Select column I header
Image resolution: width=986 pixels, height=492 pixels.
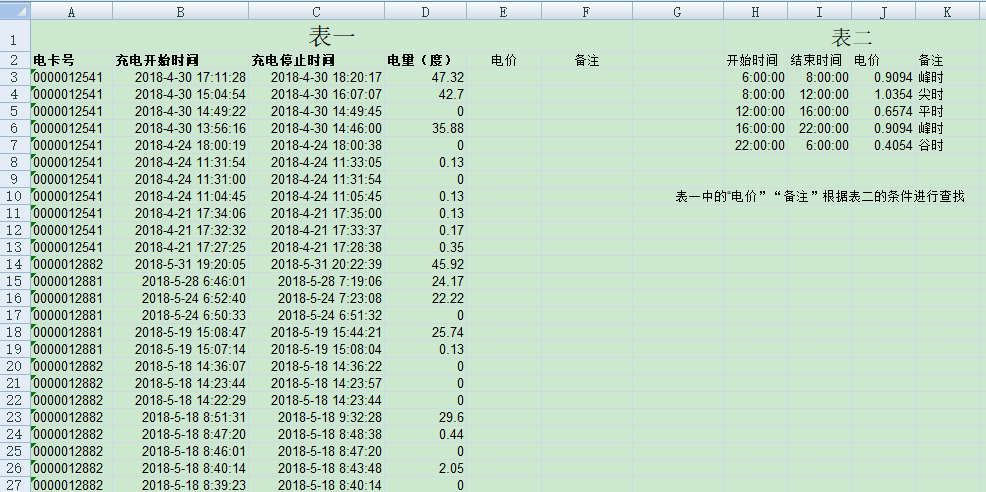(819, 11)
